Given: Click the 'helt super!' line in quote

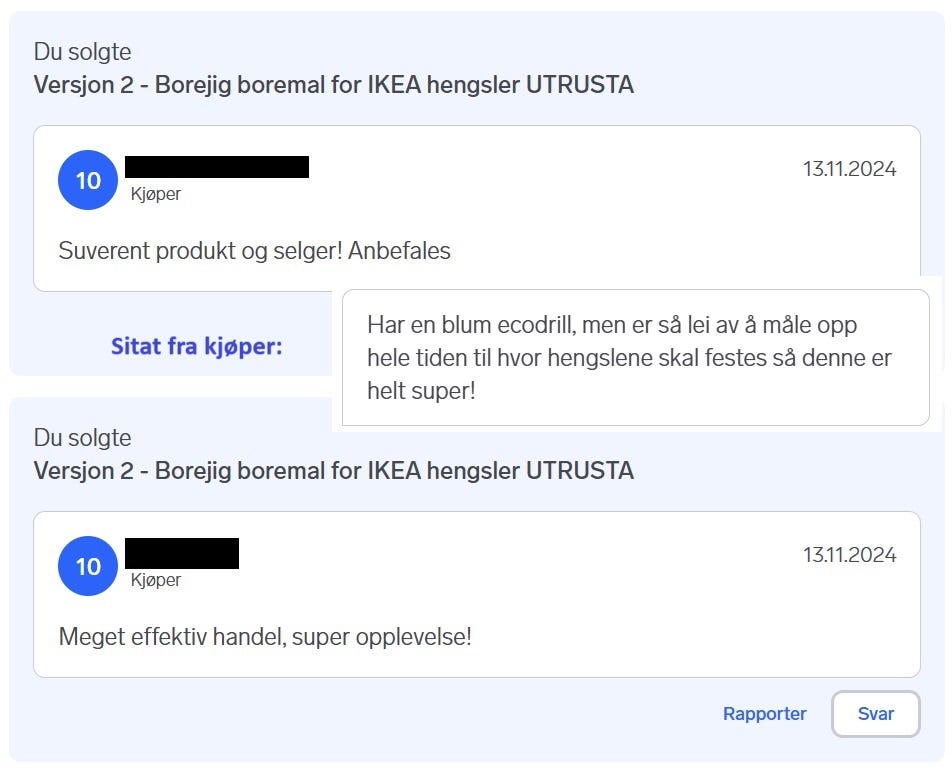Looking at the screenshot, I should pyautogui.click(x=421, y=391).
